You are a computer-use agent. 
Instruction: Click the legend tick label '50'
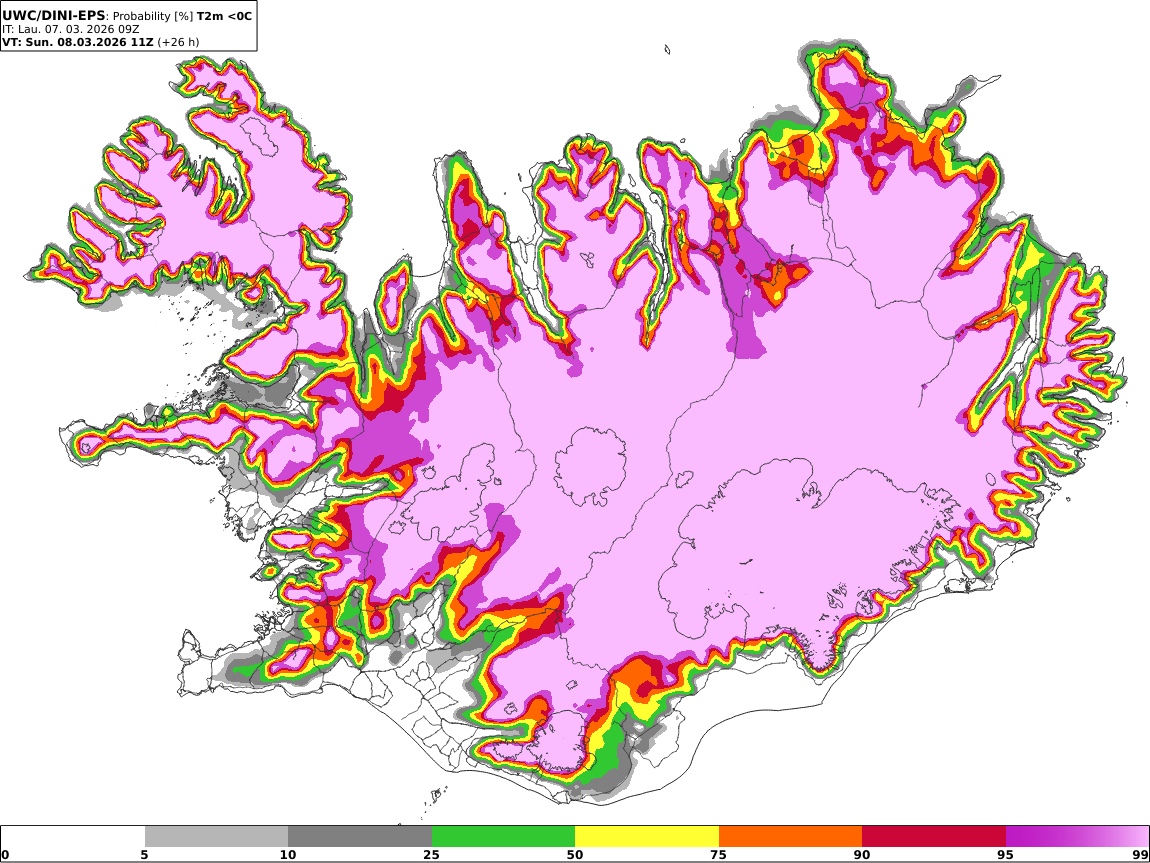[575, 854]
